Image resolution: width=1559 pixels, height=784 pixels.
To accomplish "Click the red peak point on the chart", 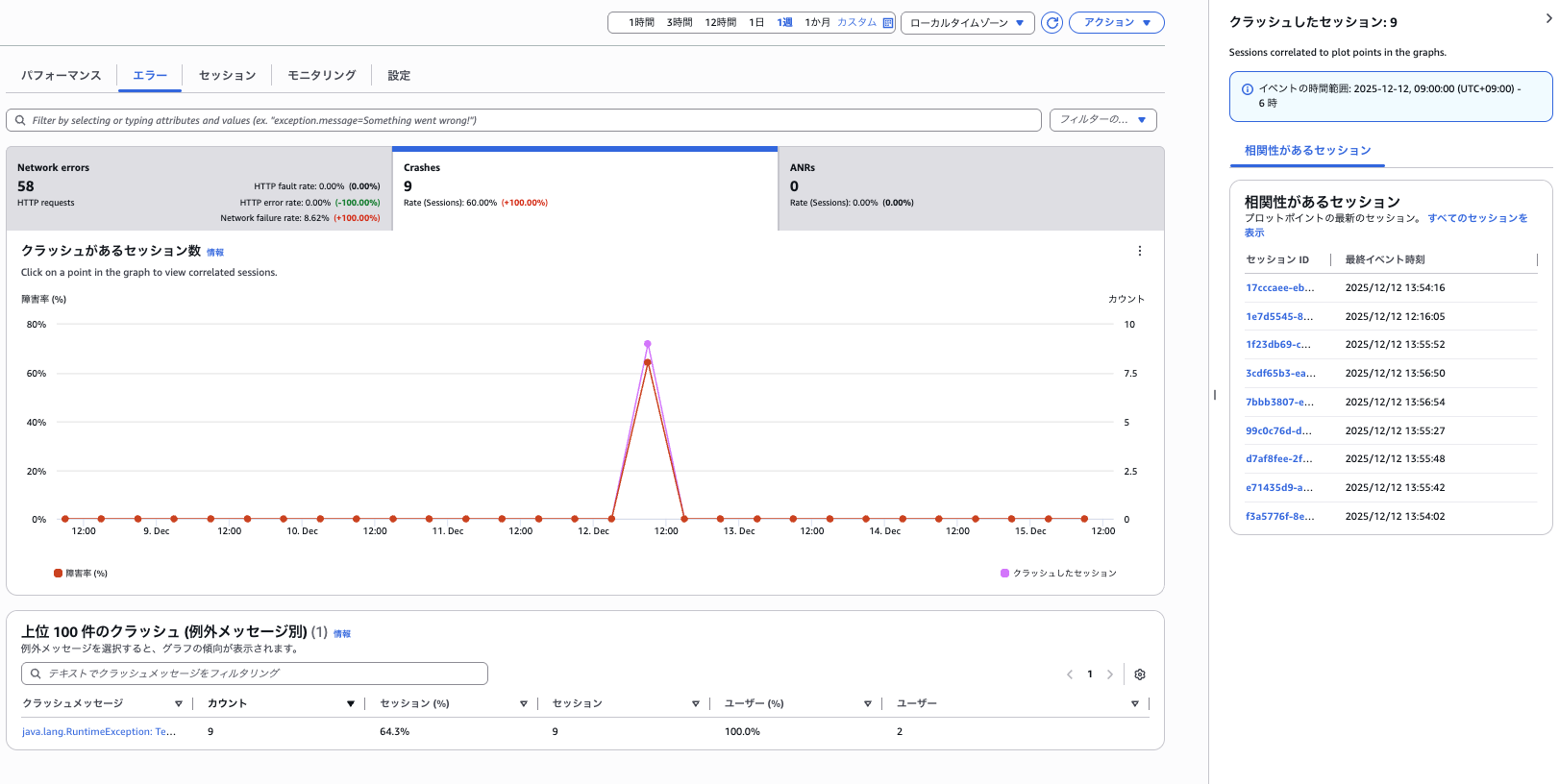I will [648, 362].
